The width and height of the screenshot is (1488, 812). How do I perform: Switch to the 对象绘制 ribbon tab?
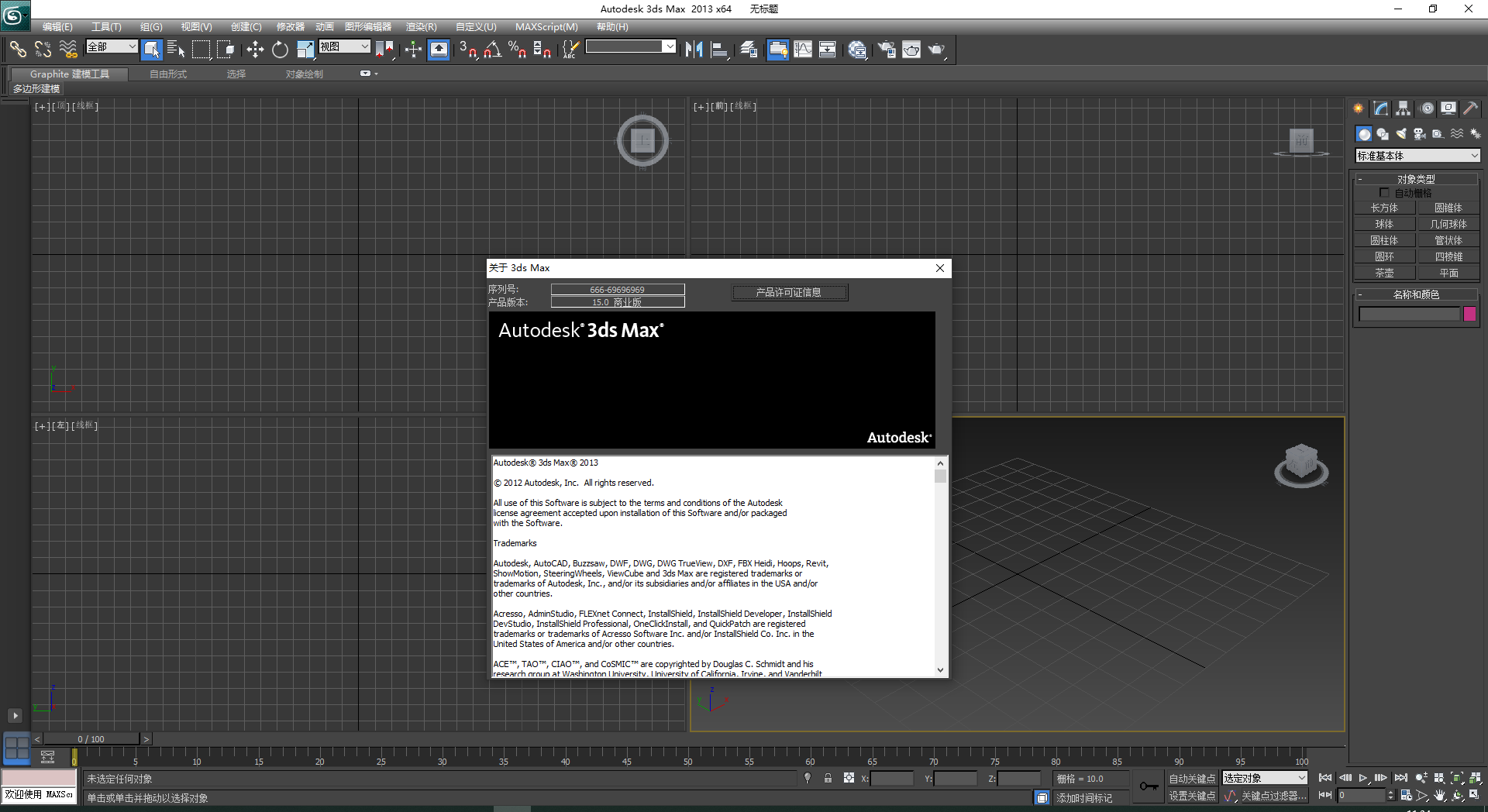click(304, 74)
